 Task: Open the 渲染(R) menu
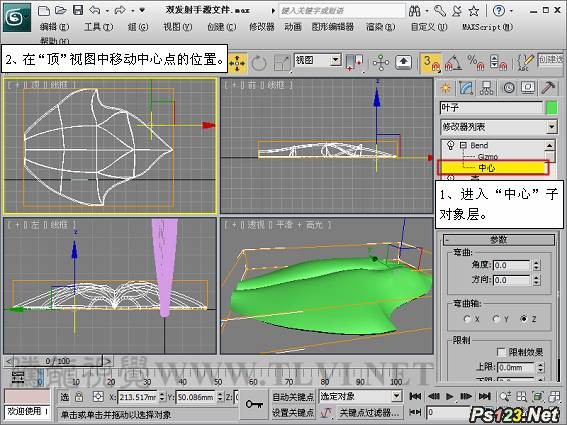[x=380, y=27]
